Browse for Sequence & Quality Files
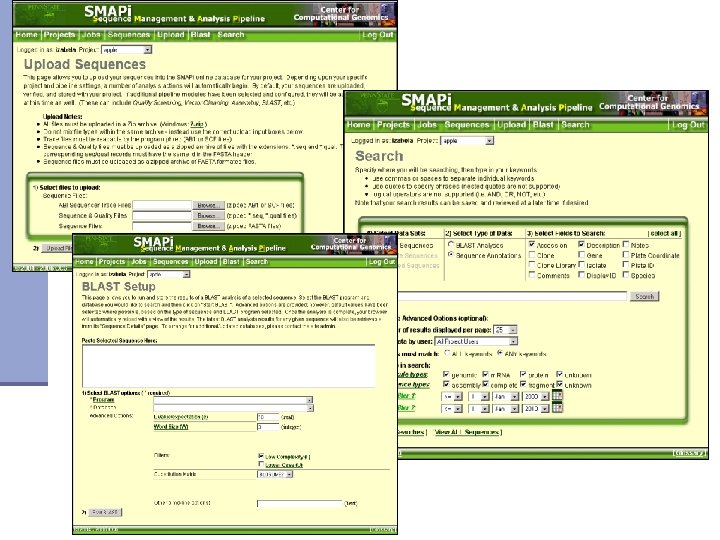 [x=208, y=215]
